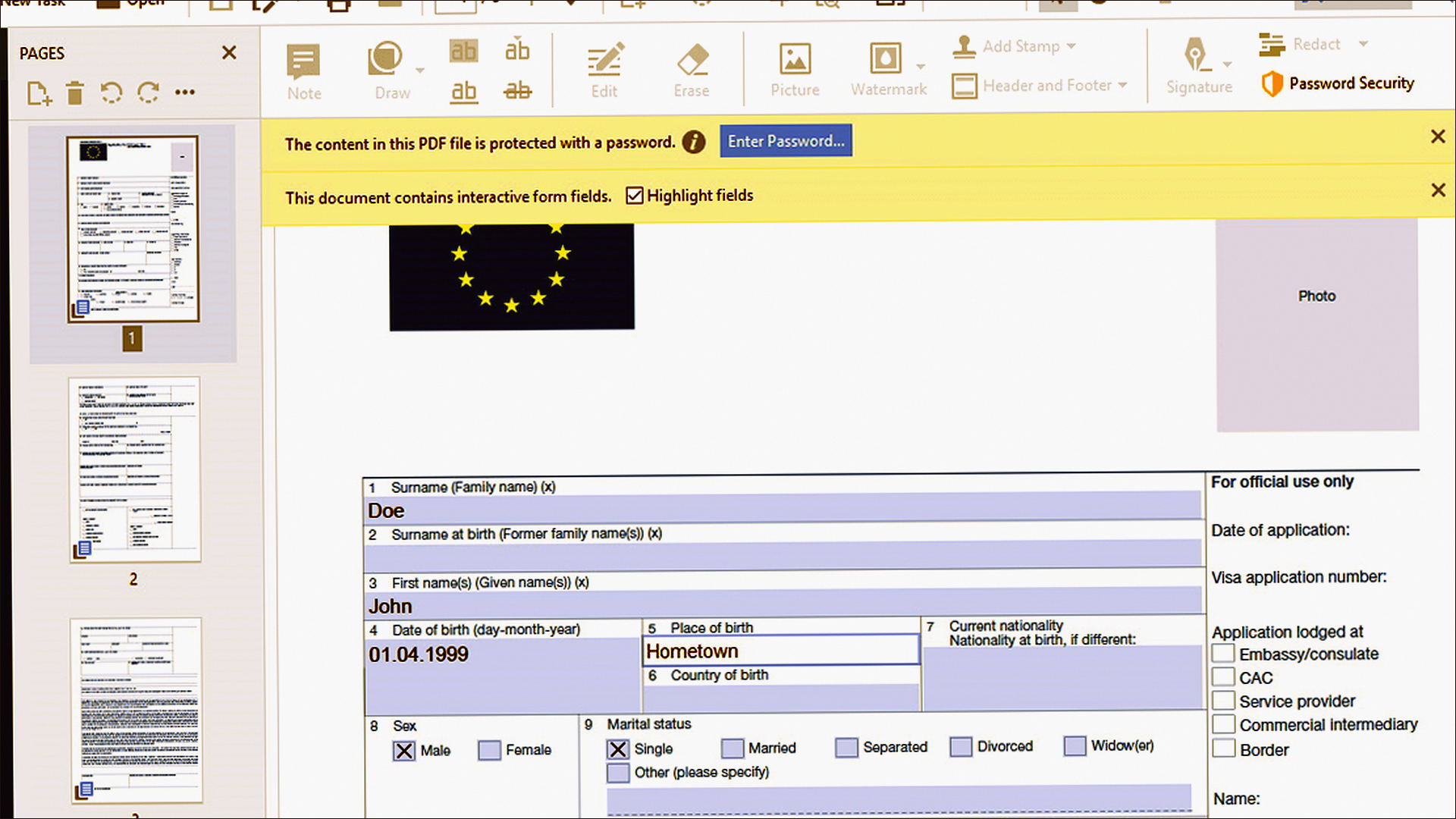Open the Watermark dropdown arrow
The width and height of the screenshot is (1456, 819).
coord(921,67)
